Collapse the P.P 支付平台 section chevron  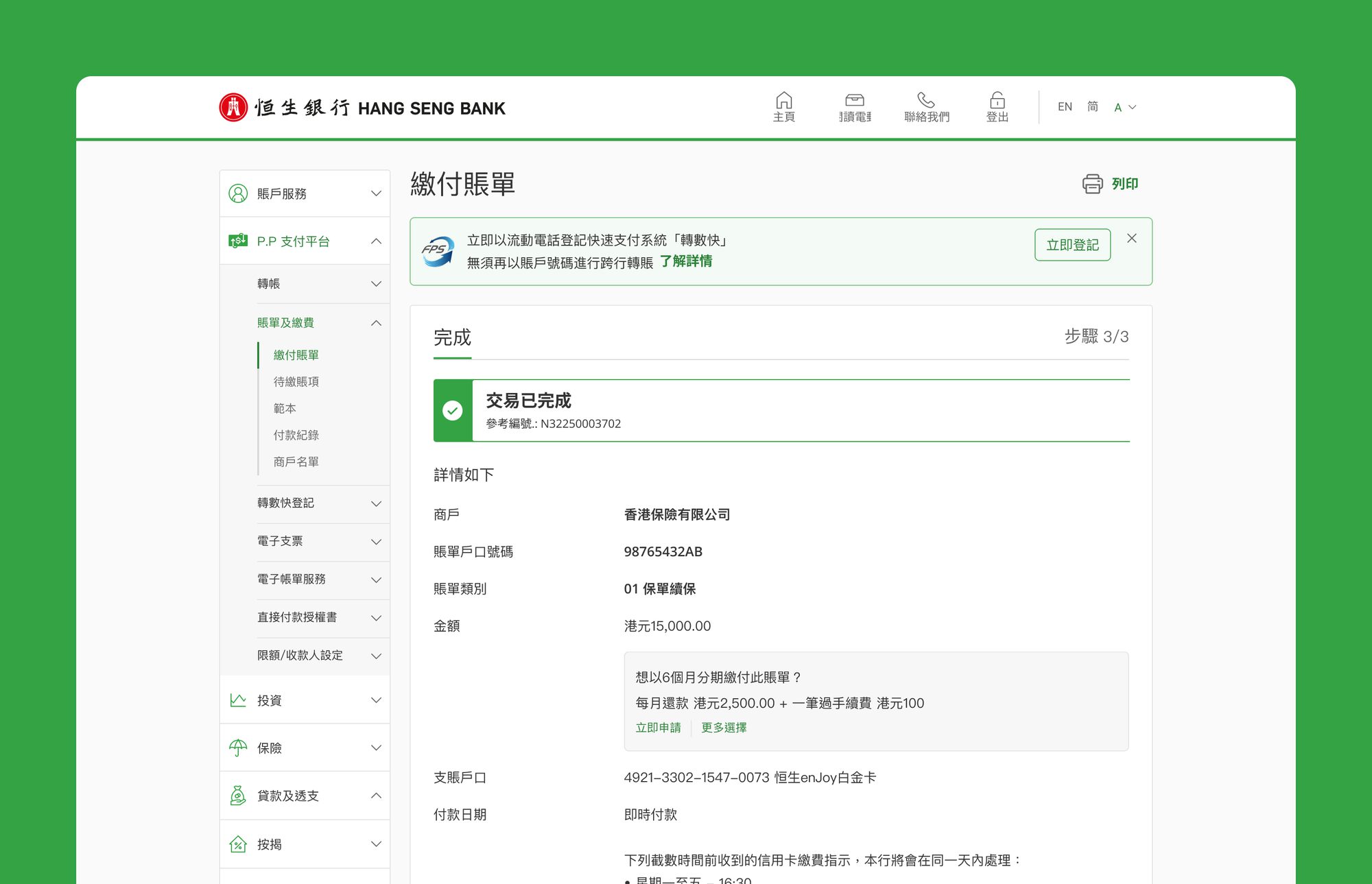click(x=376, y=241)
